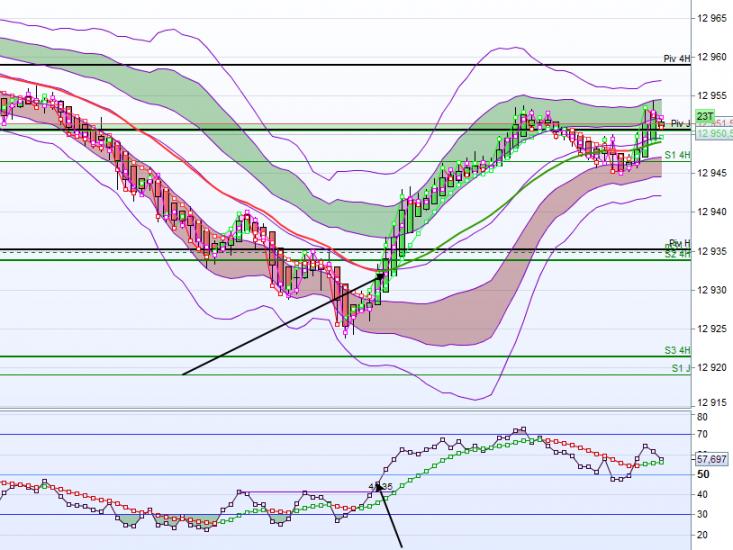The height and width of the screenshot is (550, 733).
Task: Click the 12 915 price axis label
Action: [711, 403]
